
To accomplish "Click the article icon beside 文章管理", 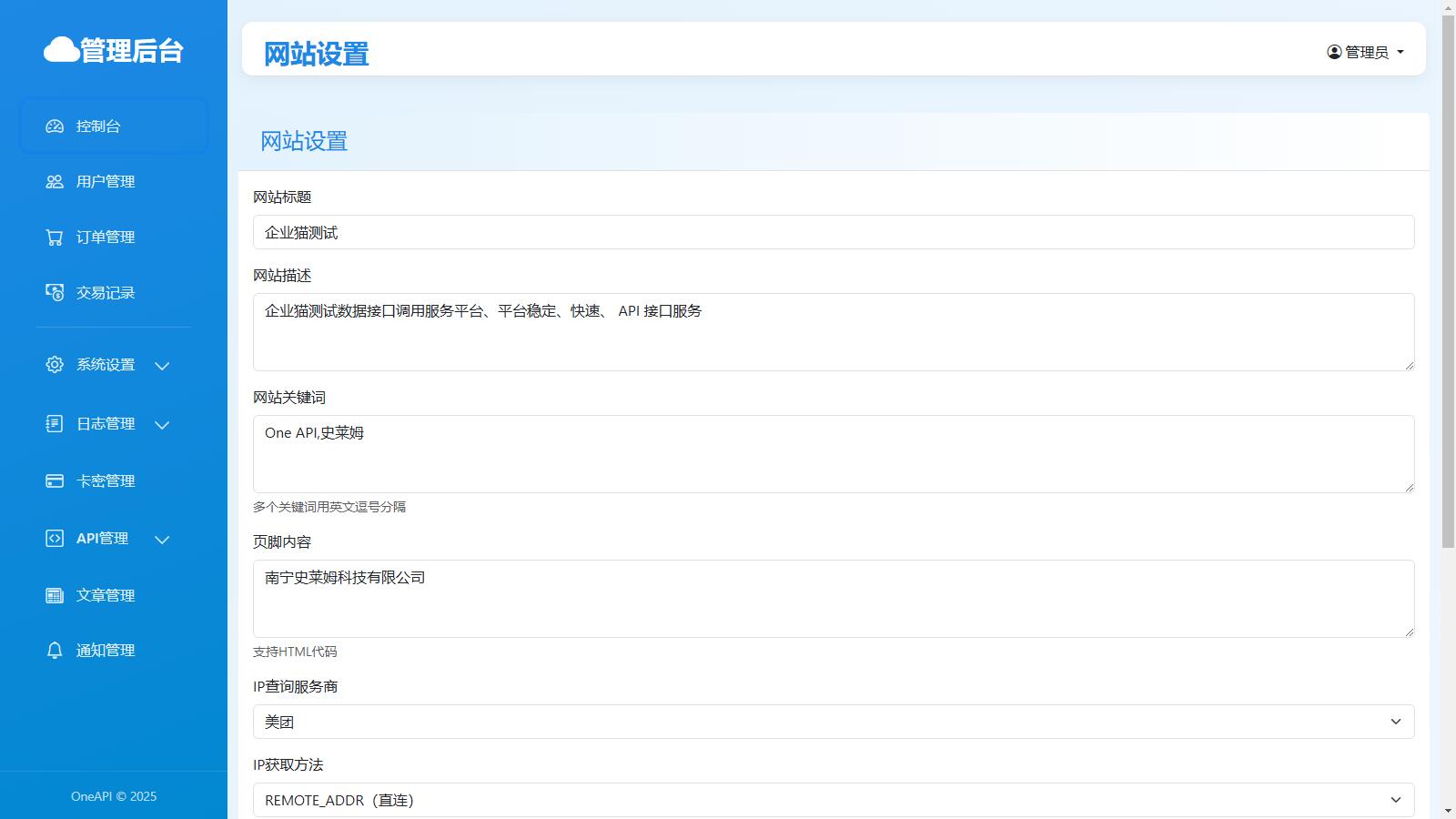I will point(55,596).
